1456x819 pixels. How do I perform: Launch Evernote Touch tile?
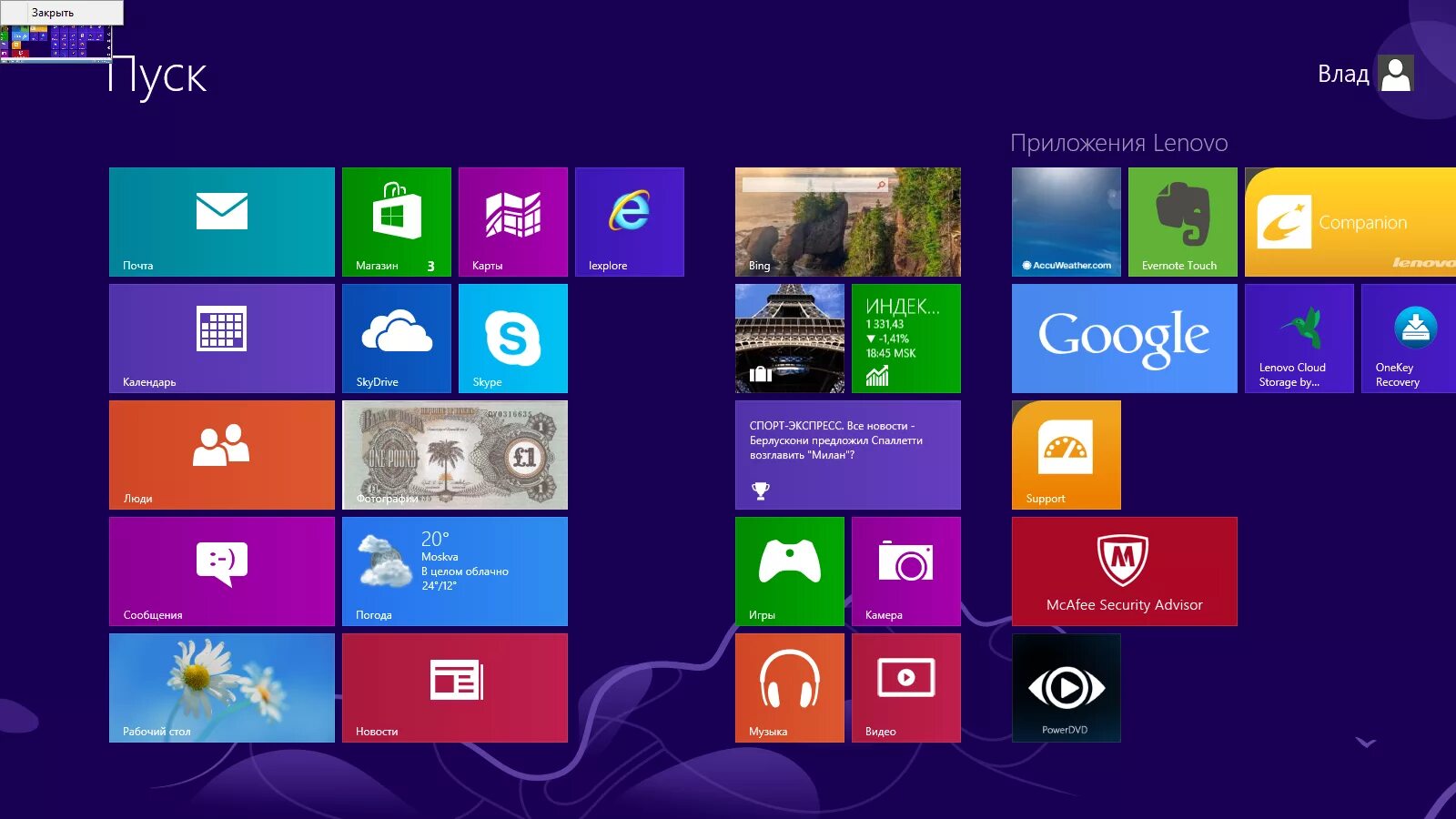(x=1183, y=222)
